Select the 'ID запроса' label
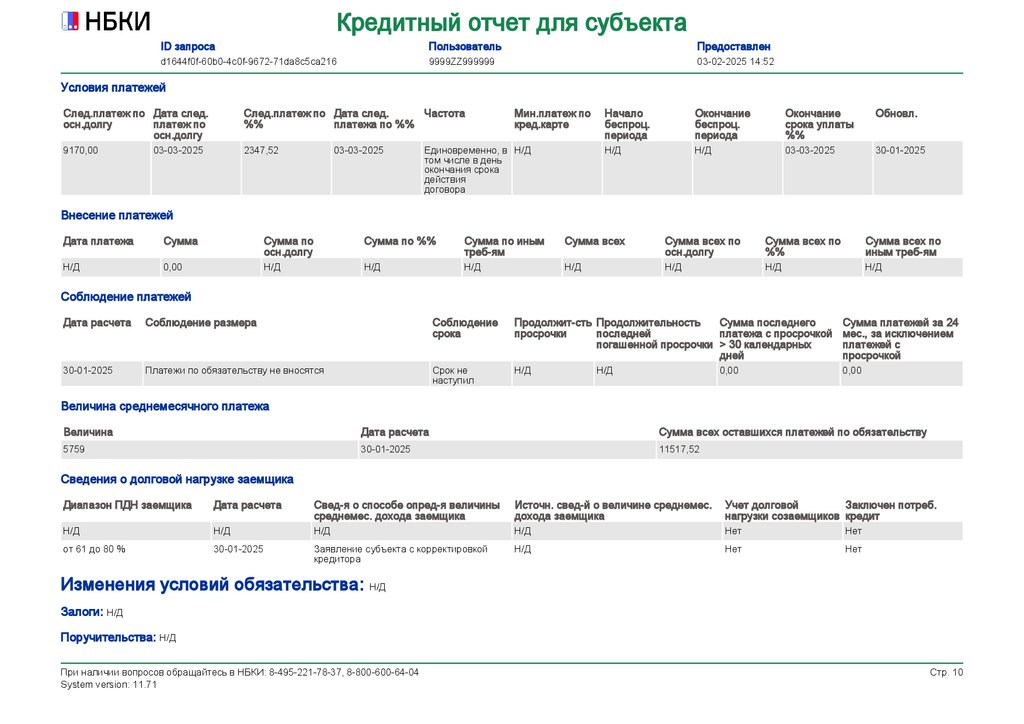Screen dimensions: 1024x724 [x=187, y=46]
